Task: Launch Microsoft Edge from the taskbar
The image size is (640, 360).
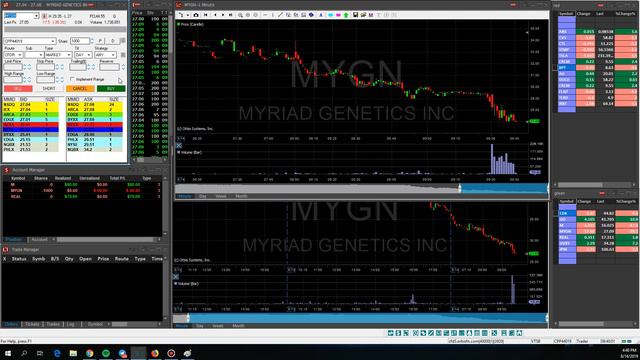Action: point(57,353)
